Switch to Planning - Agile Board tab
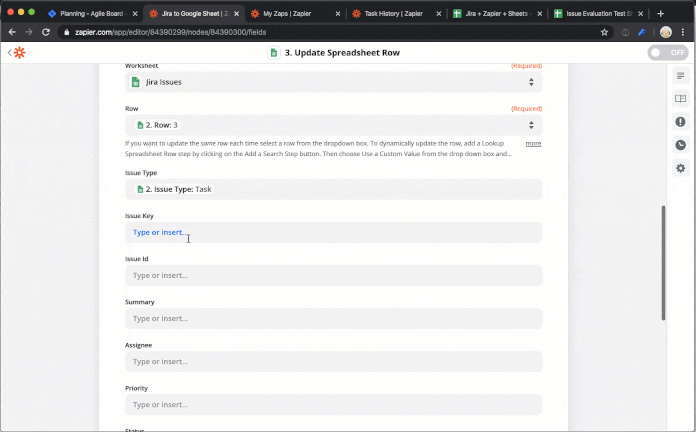The image size is (696, 432). click(x=91, y=14)
